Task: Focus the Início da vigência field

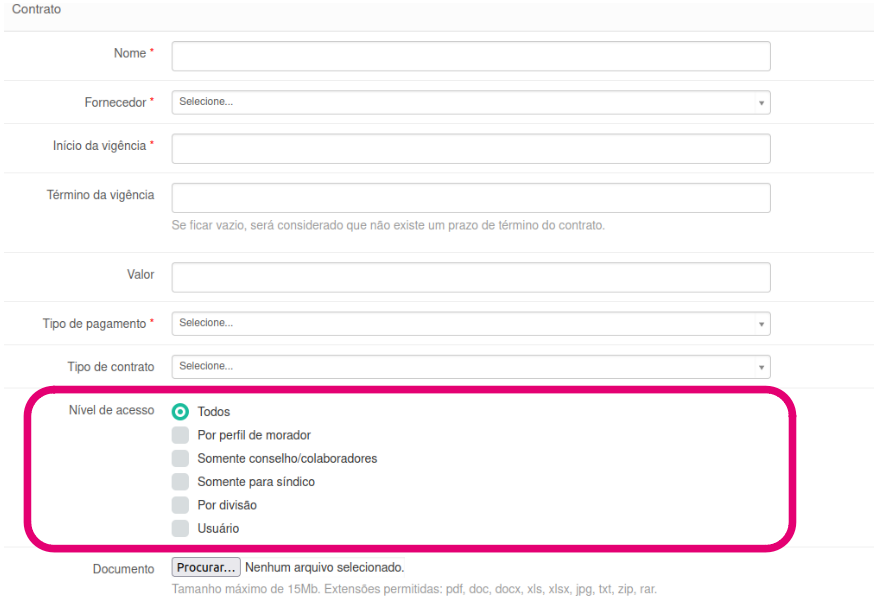Action: click(471, 149)
